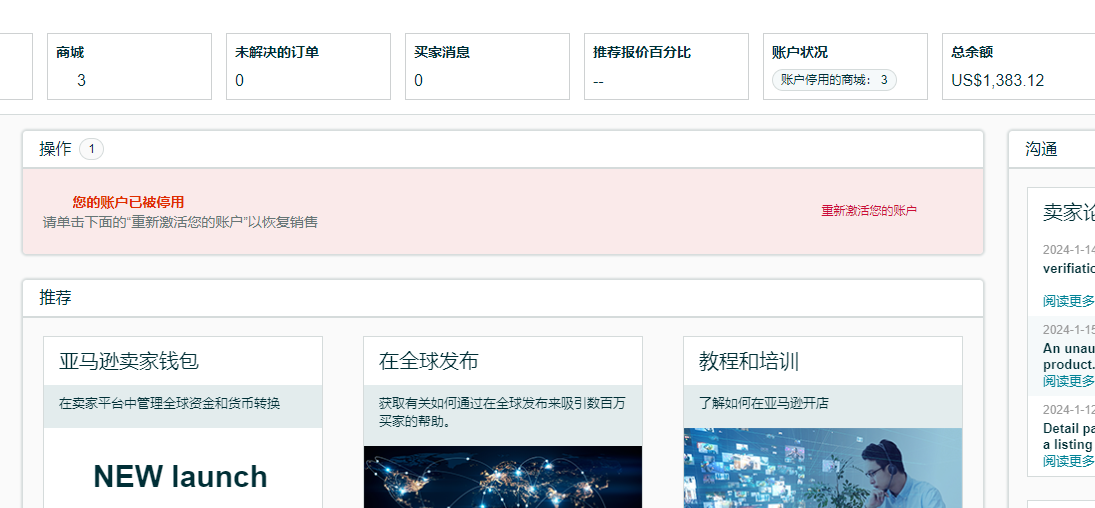Click the world map thumbnail in 在全球发布

click(503, 477)
